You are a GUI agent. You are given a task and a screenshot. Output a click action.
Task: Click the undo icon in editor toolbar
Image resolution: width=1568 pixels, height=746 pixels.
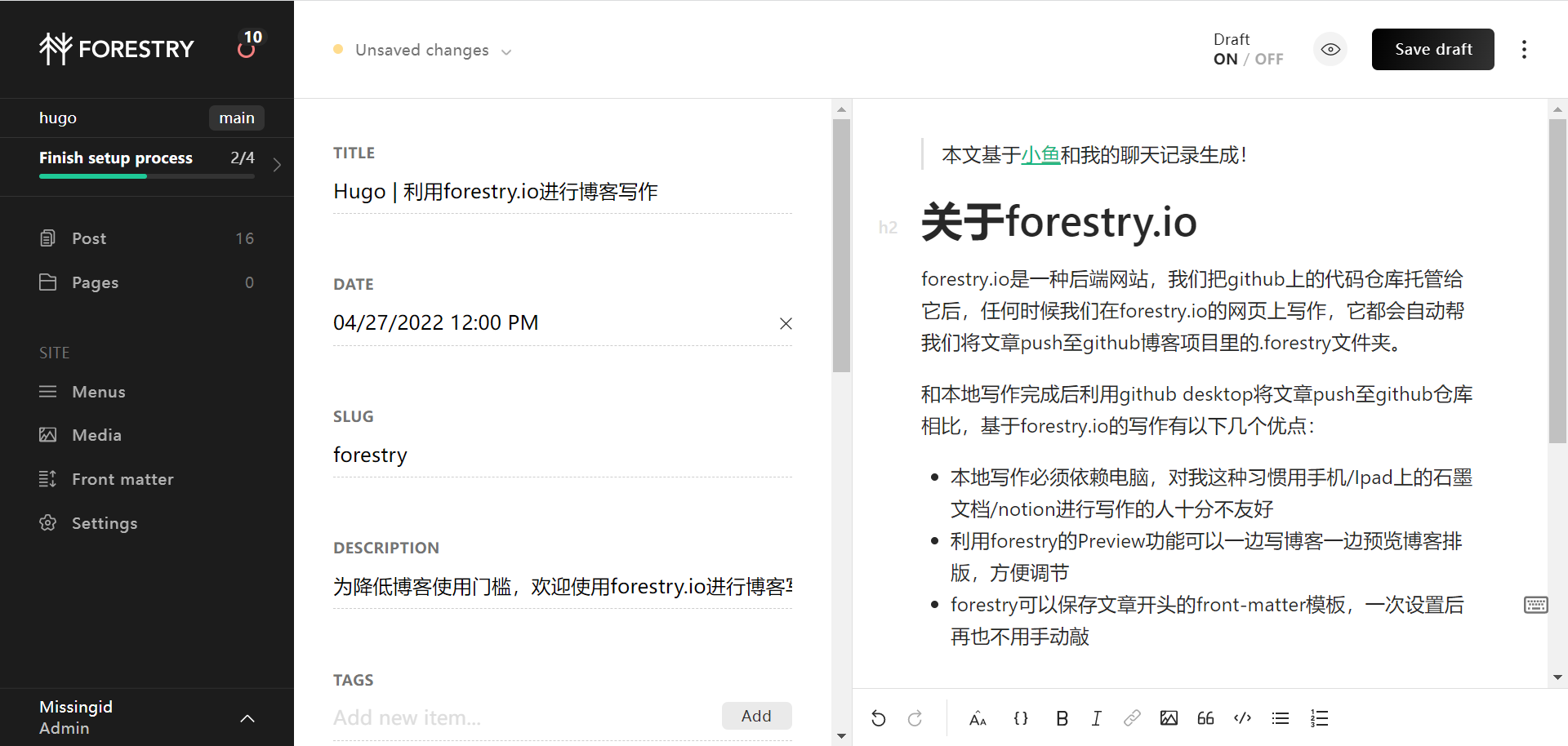tap(878, 718)
